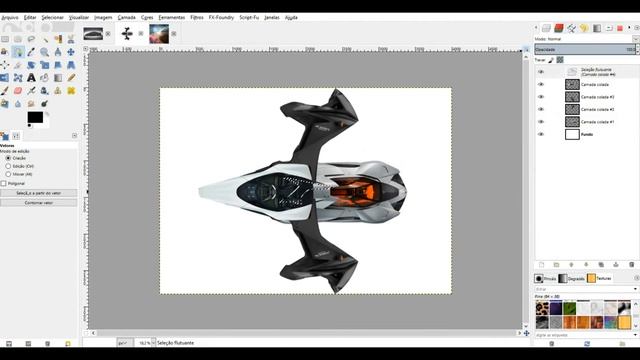Toggle lock alpha channel checker icon
This screenshot has width=640, height=360.
click(560, 60)
